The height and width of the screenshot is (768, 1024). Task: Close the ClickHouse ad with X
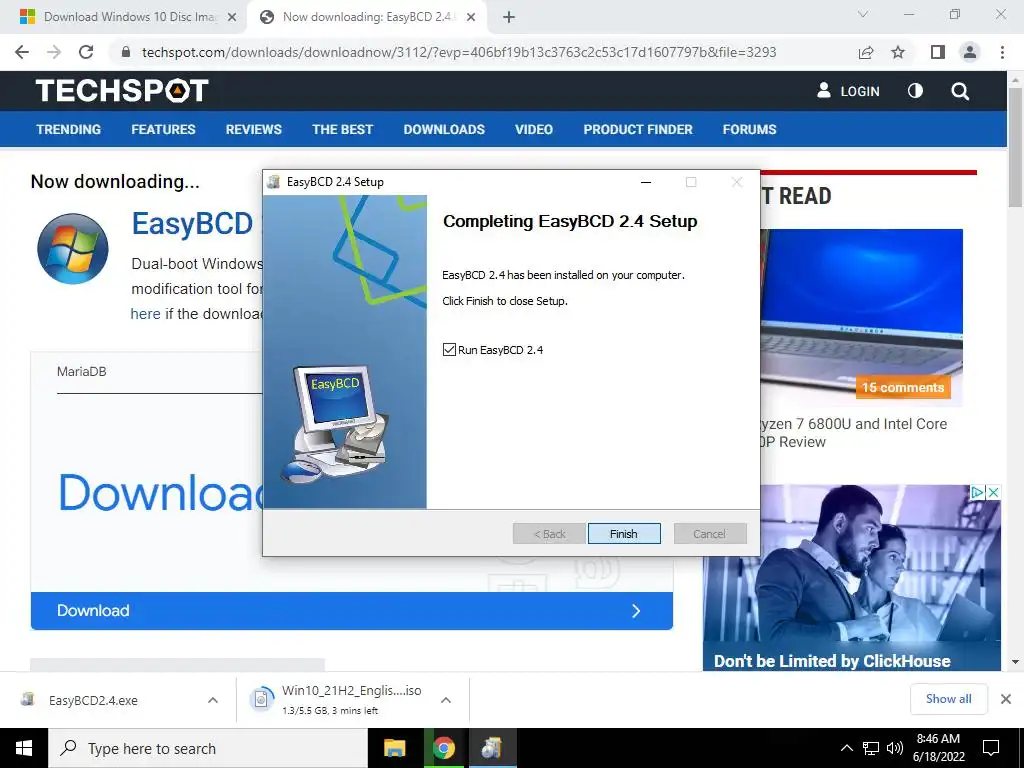(993, 492)
